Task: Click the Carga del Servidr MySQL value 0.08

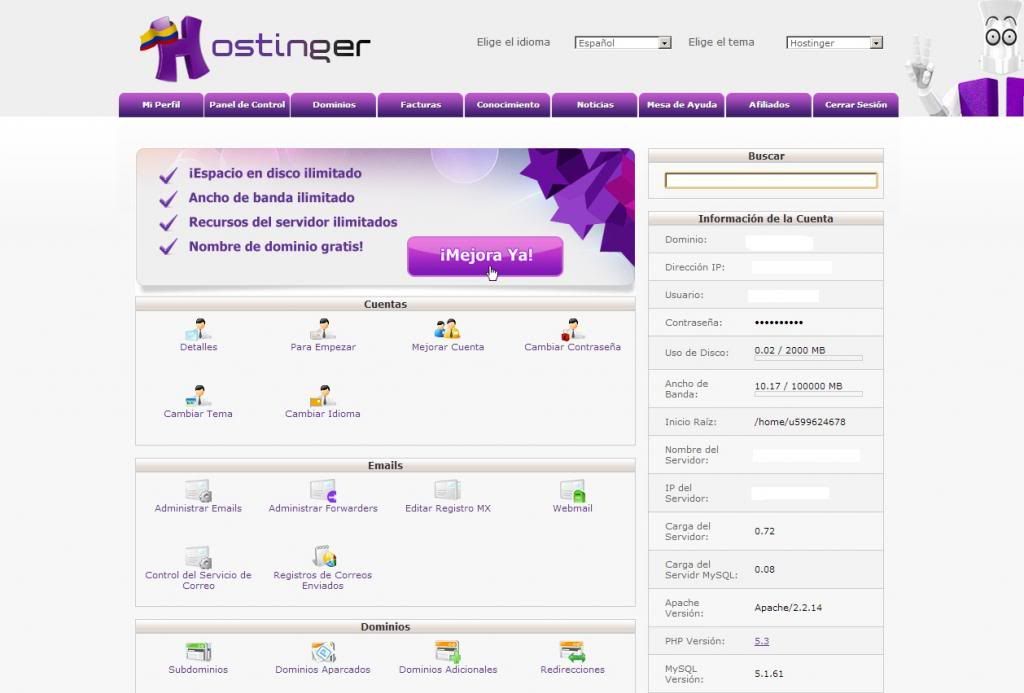Action: tap(764, 569)
